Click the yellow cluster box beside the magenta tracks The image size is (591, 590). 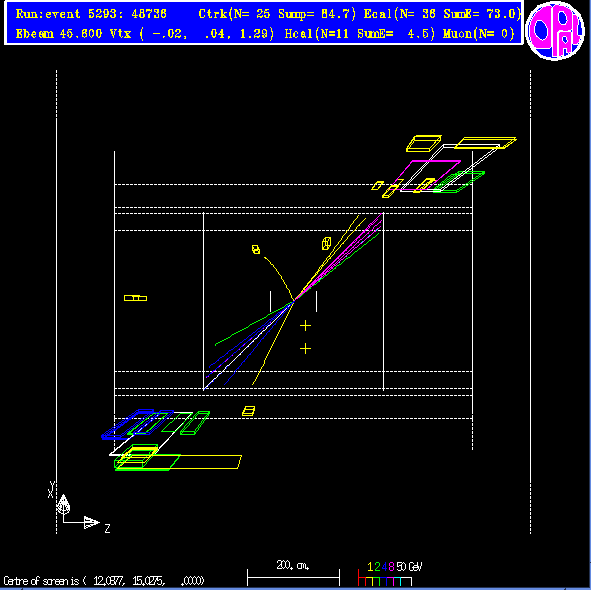pos(326,244)
